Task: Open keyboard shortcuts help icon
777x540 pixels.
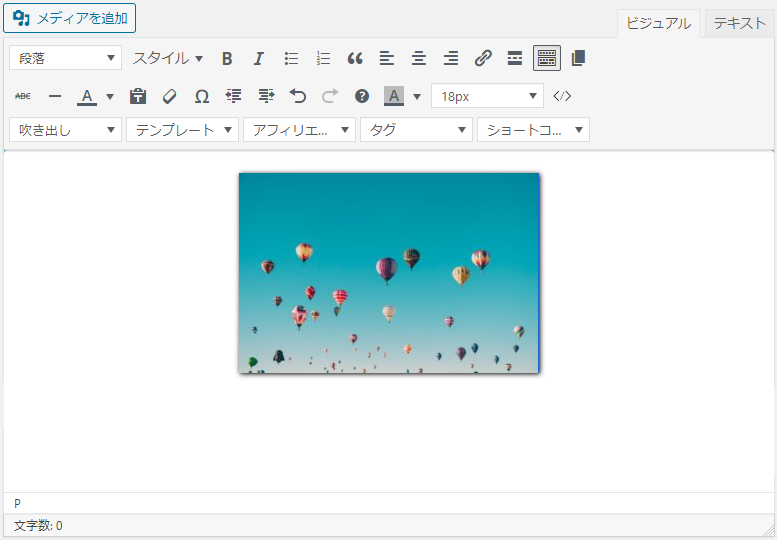Action: click(x=362, y=97)
